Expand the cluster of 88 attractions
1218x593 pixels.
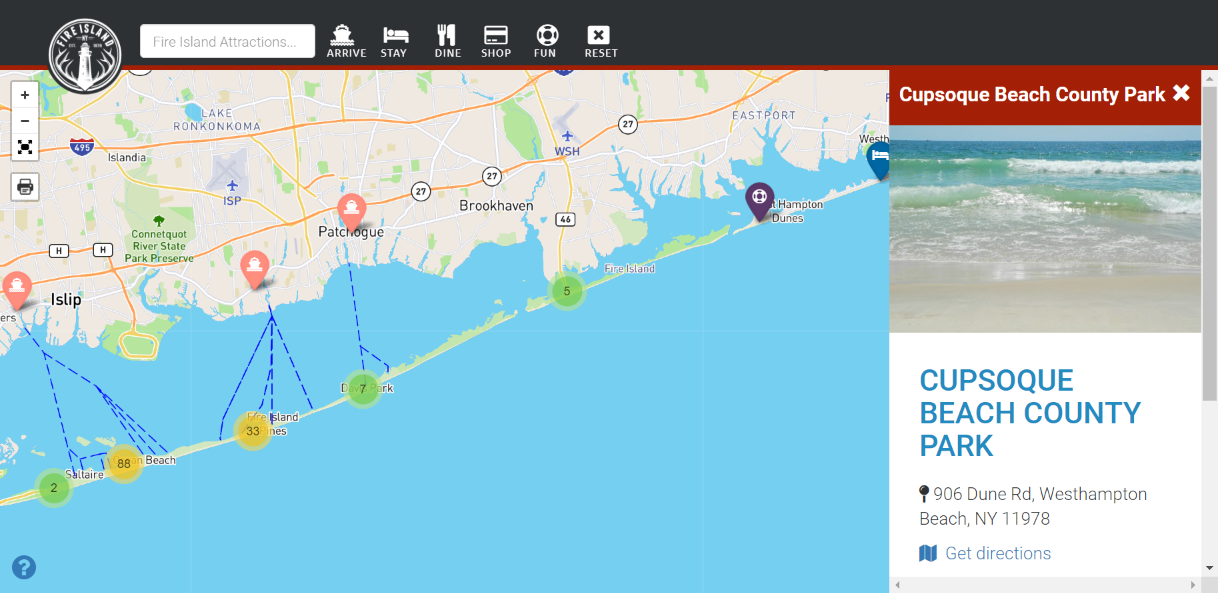[x=123, y=463]
